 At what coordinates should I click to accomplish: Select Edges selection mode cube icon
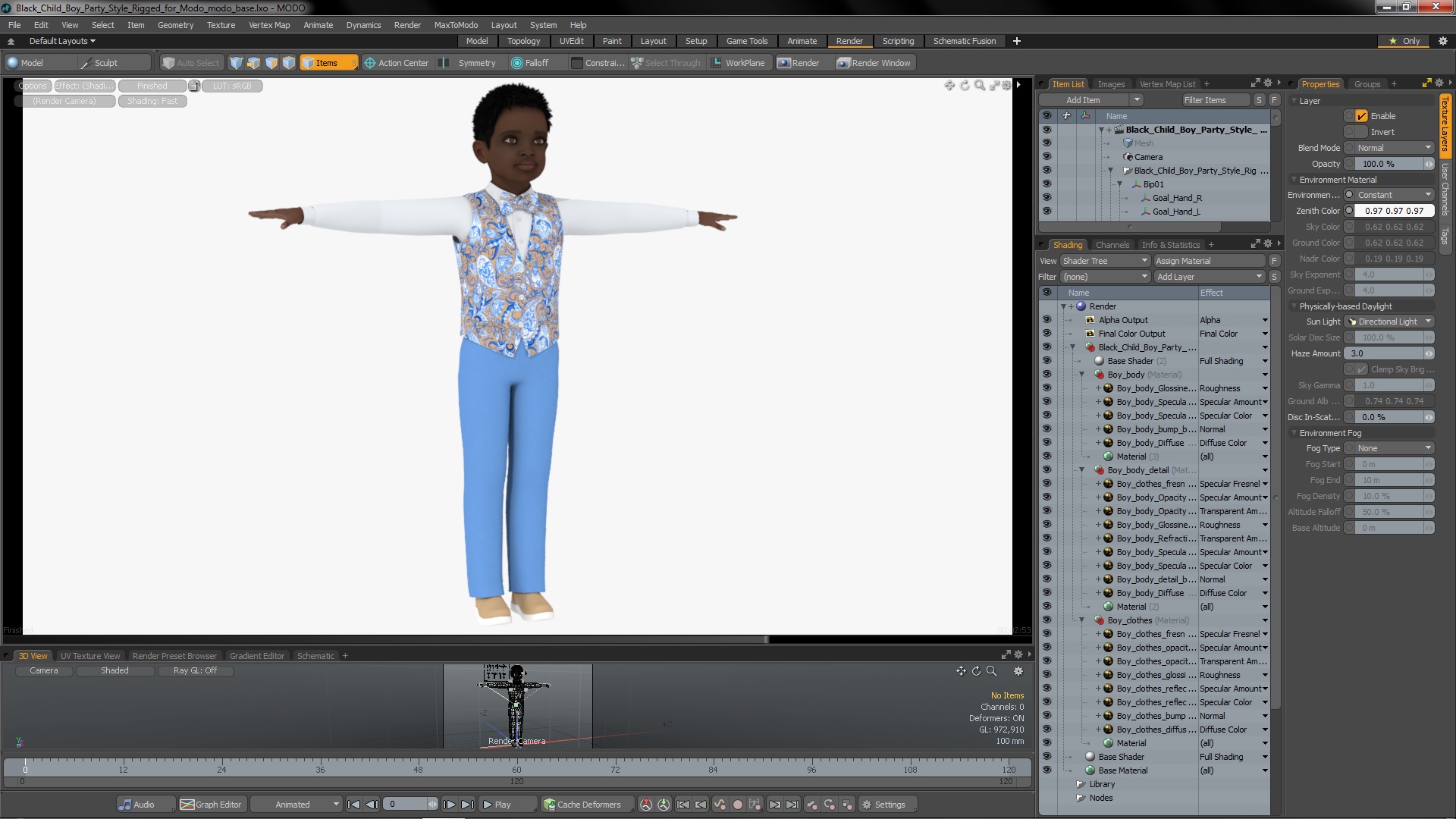point(253,63)
